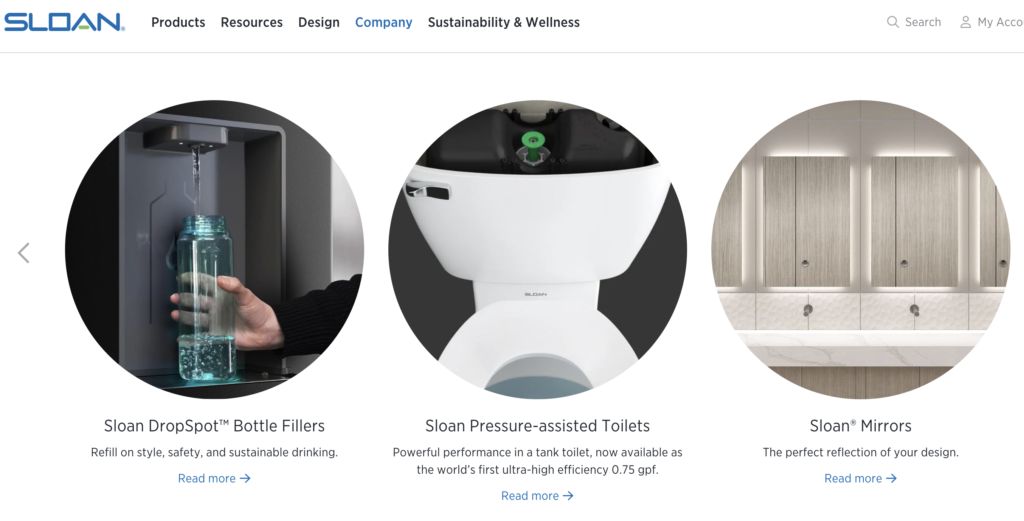Screen dimensions: 1024x521
Task: Go to previous carousel slide arrow
Action: pyautogui.click(x=24, y=253)
